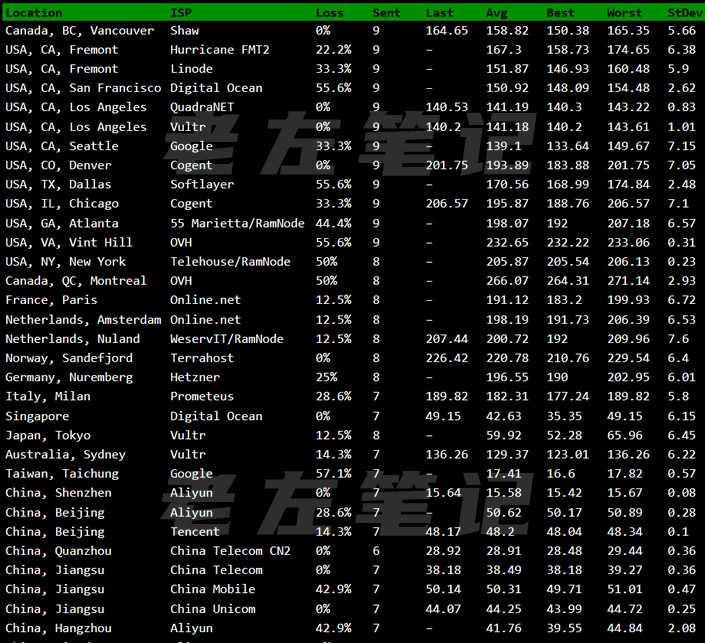Select the StDev column header
The width and height of the screenshot is (705, 643).
(x=685, y=13)
